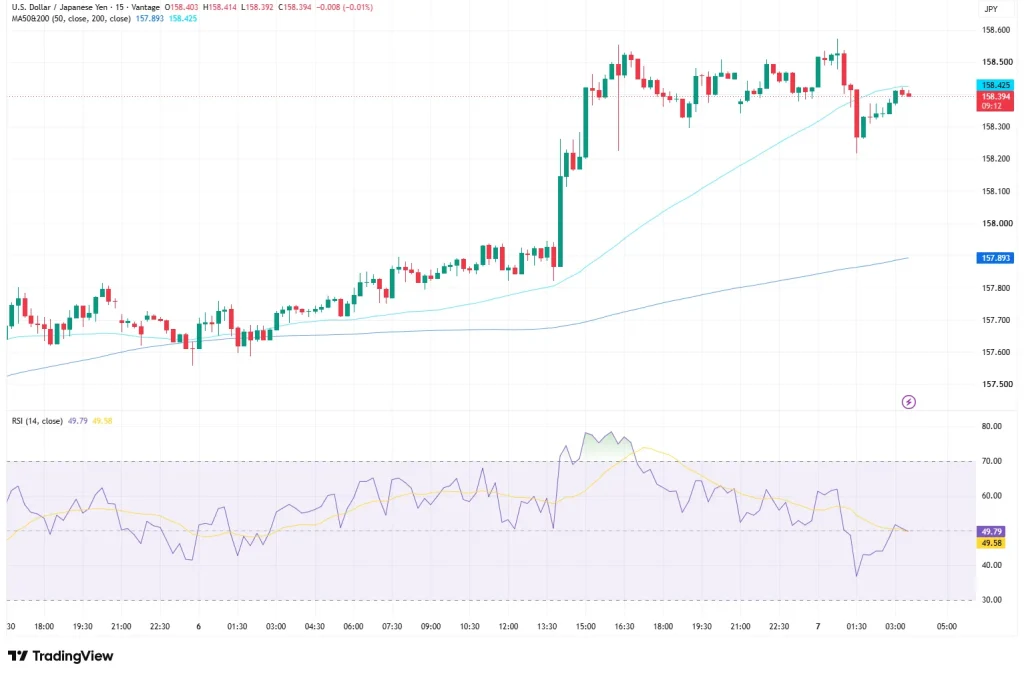Click the 157.500 price axis label
The height and width of the screenshot is (676, 1024).
click(x=997, y=384)
